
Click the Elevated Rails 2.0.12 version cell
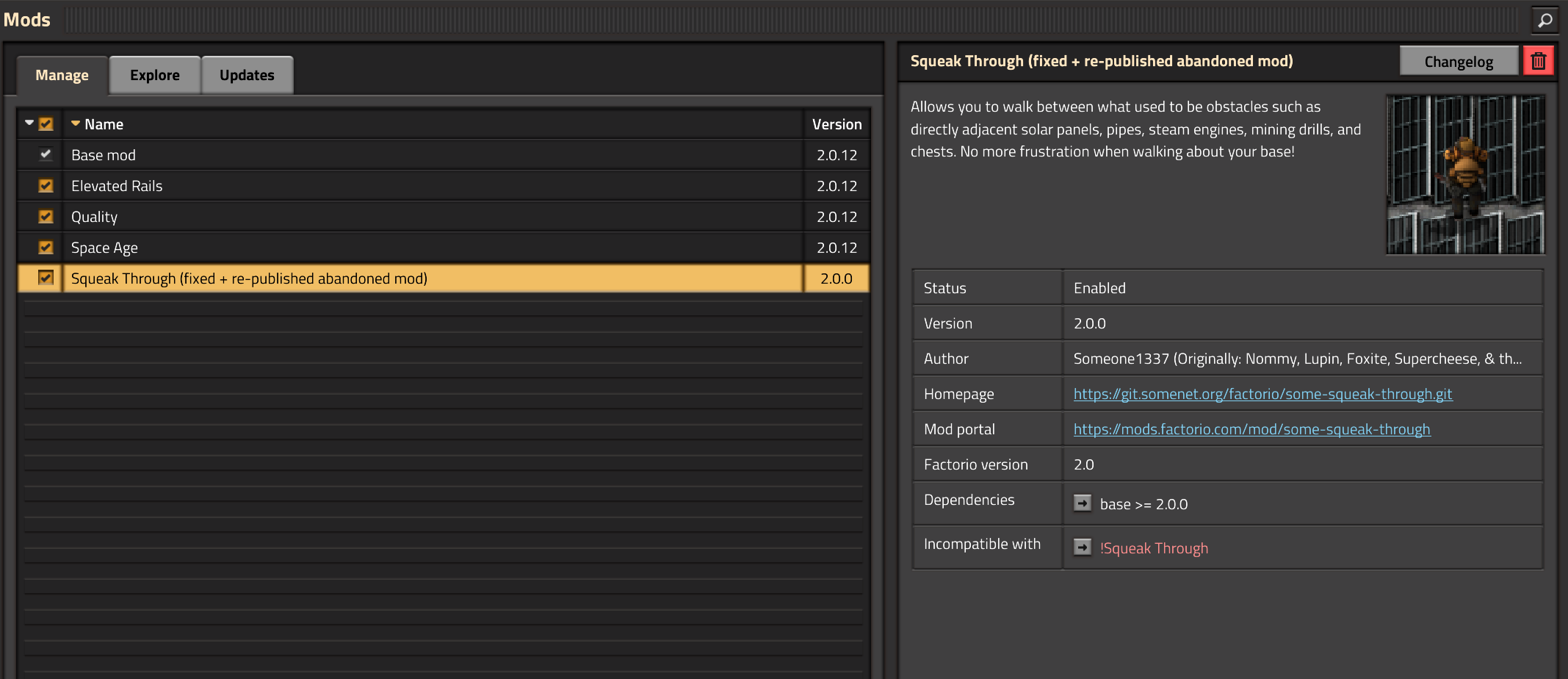(x=837, y=186)
